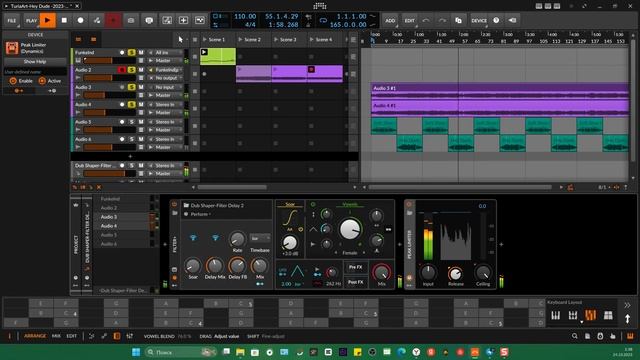Screen dimensions: 640x360
Task: Click the Post FX button
Action: (x=356, y=282)
